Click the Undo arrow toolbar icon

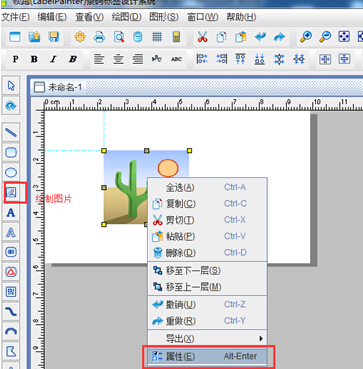click(x=260, y=37)
